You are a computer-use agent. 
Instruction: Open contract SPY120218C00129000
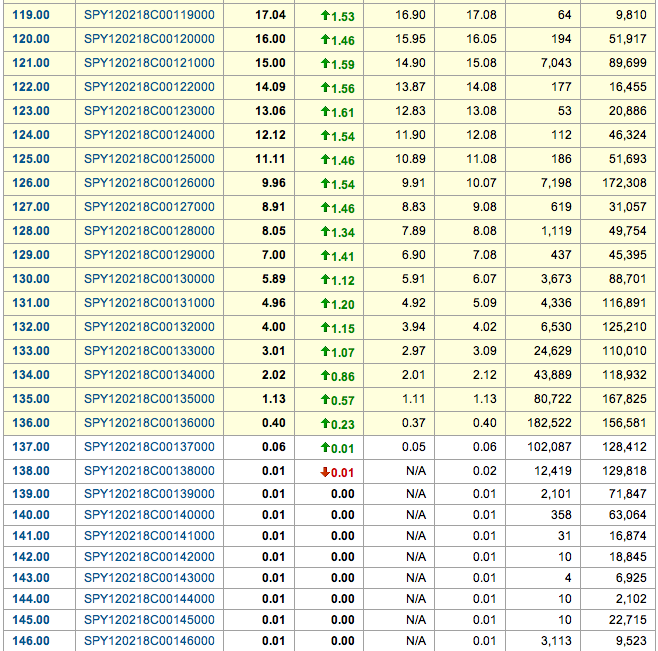click(149, 255)
